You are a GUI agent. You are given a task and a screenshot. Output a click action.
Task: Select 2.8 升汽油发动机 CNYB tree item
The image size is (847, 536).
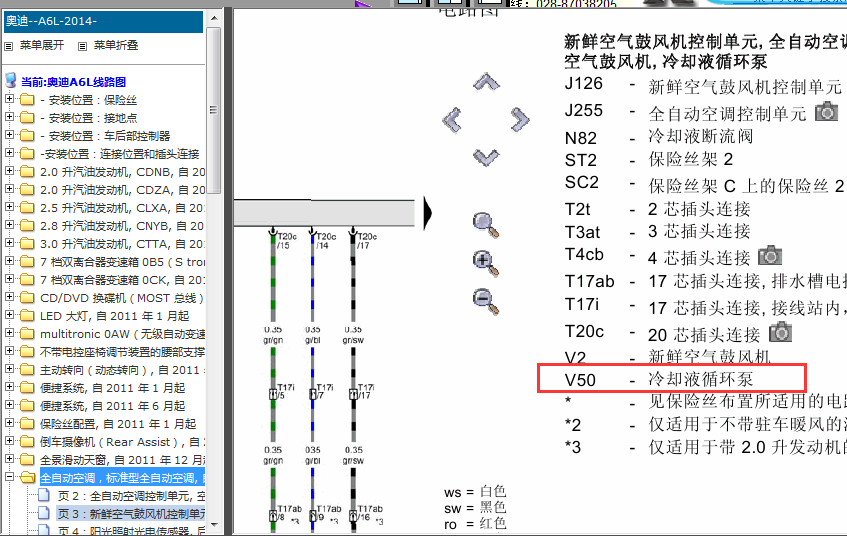[123, 226]
